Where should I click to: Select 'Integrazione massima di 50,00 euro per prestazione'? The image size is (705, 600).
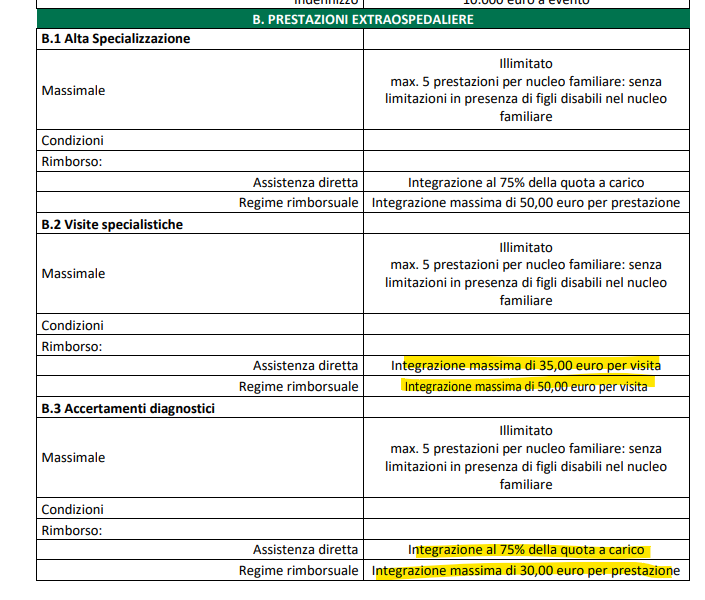[525, 203]
